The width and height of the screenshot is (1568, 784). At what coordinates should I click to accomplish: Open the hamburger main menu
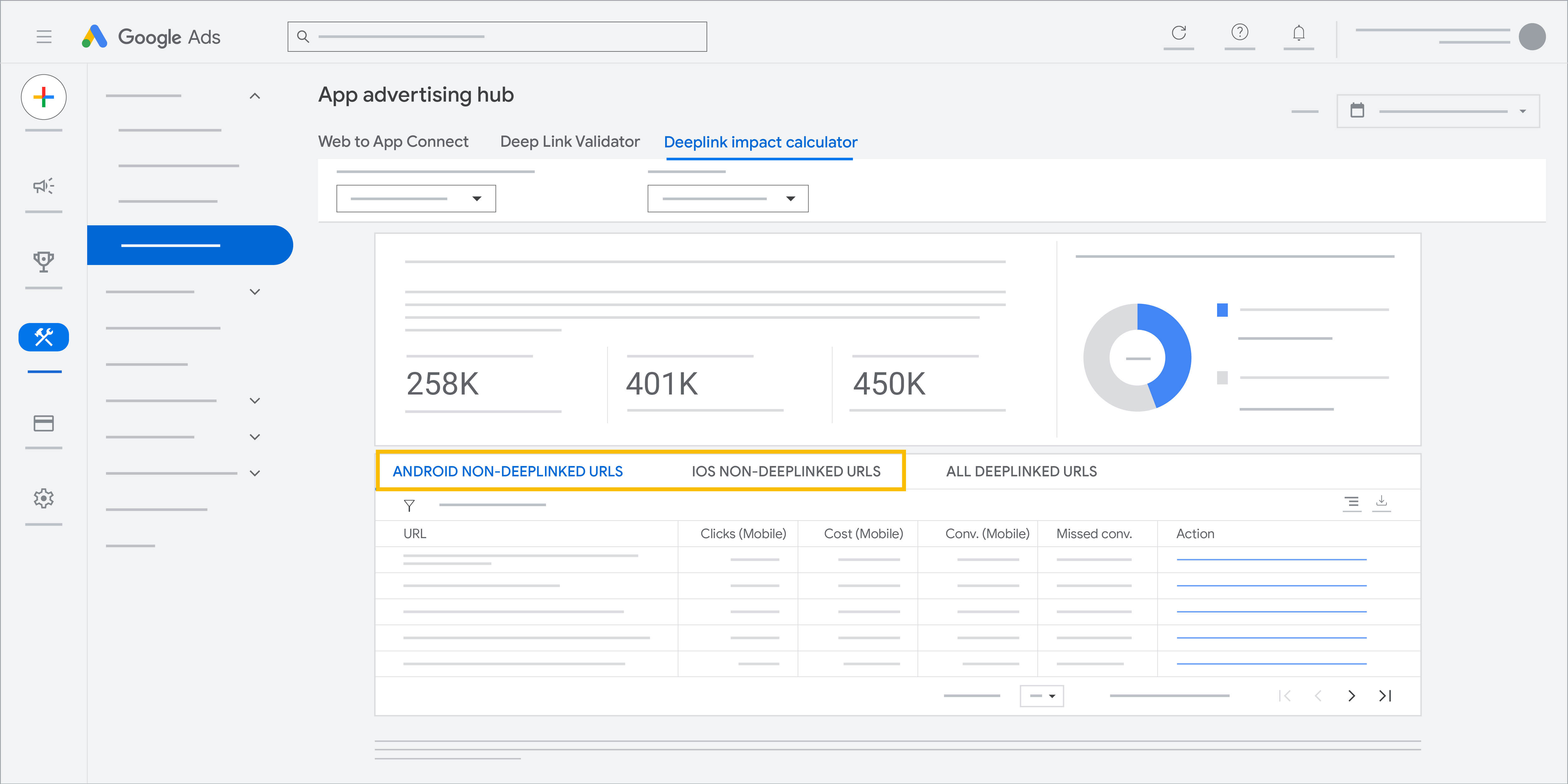44,36
